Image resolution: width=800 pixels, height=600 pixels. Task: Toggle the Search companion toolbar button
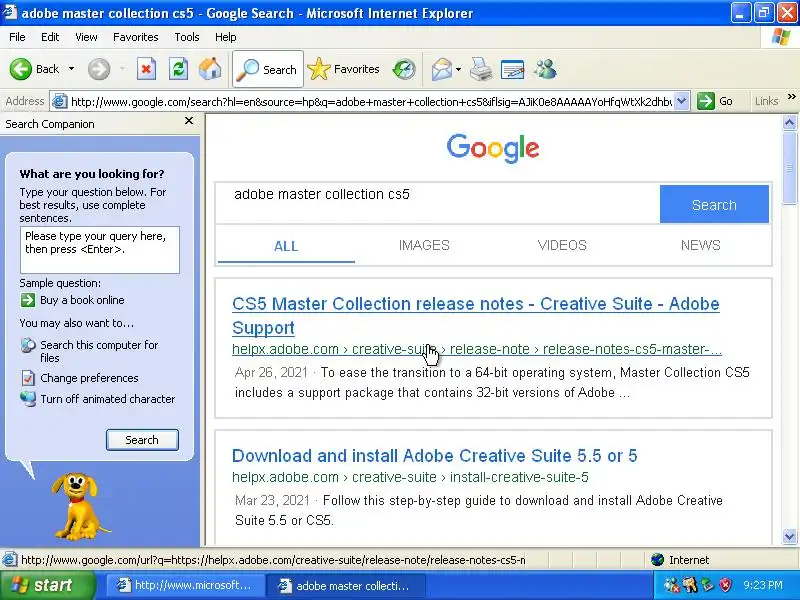[268, 69]
